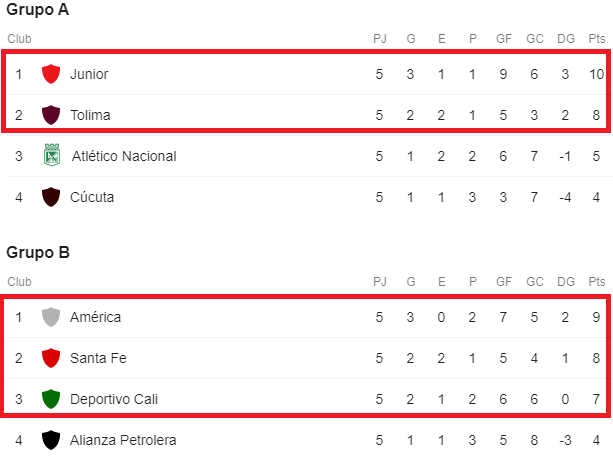Image resolution: width=613 pixels, height=469 pixels.
Task: Open the Alianza Petrolera team link
Action: pyautogui.click(x=125, y=440)
